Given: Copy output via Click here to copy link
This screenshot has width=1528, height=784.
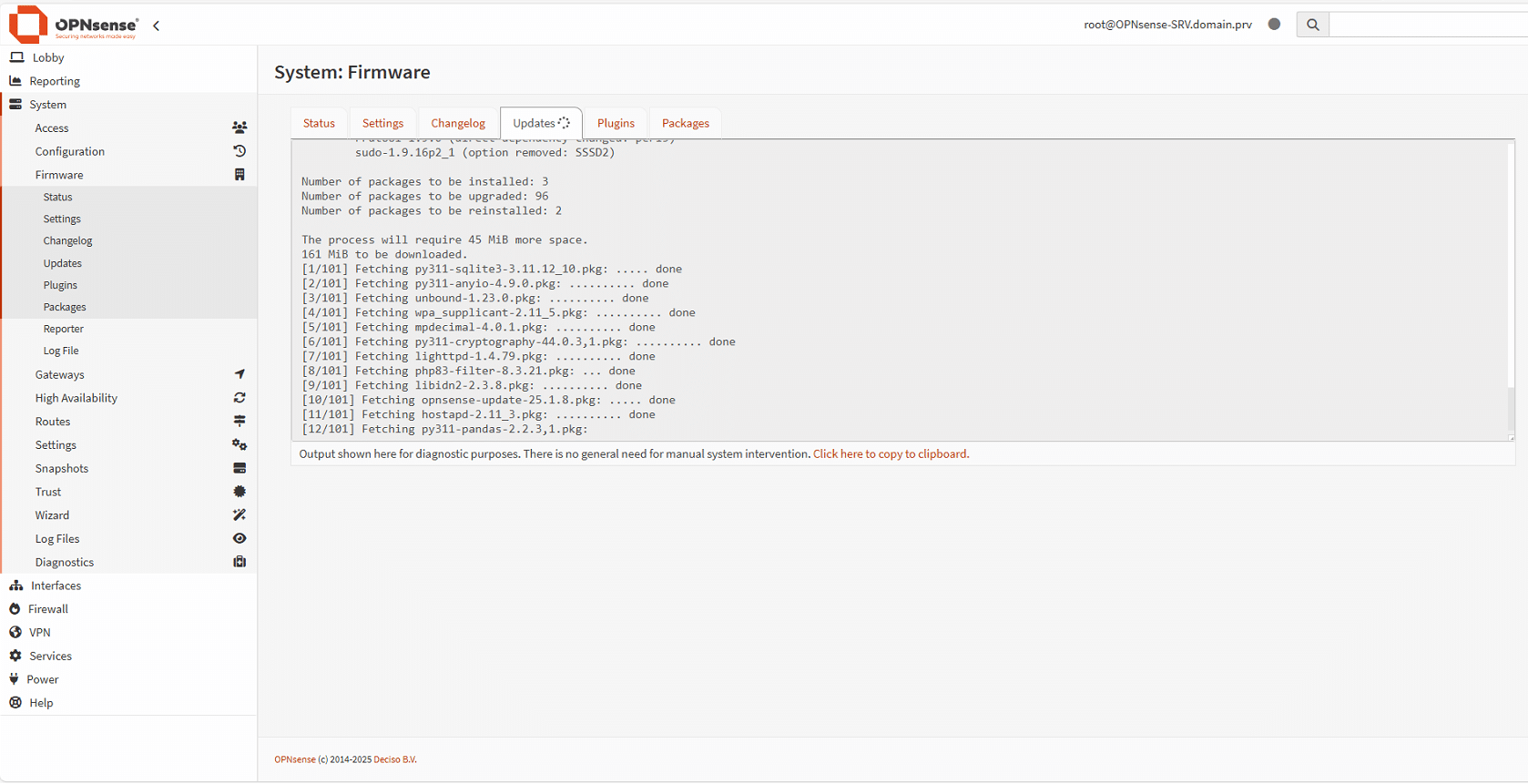Looking at the screenshot, I should 891,453.
